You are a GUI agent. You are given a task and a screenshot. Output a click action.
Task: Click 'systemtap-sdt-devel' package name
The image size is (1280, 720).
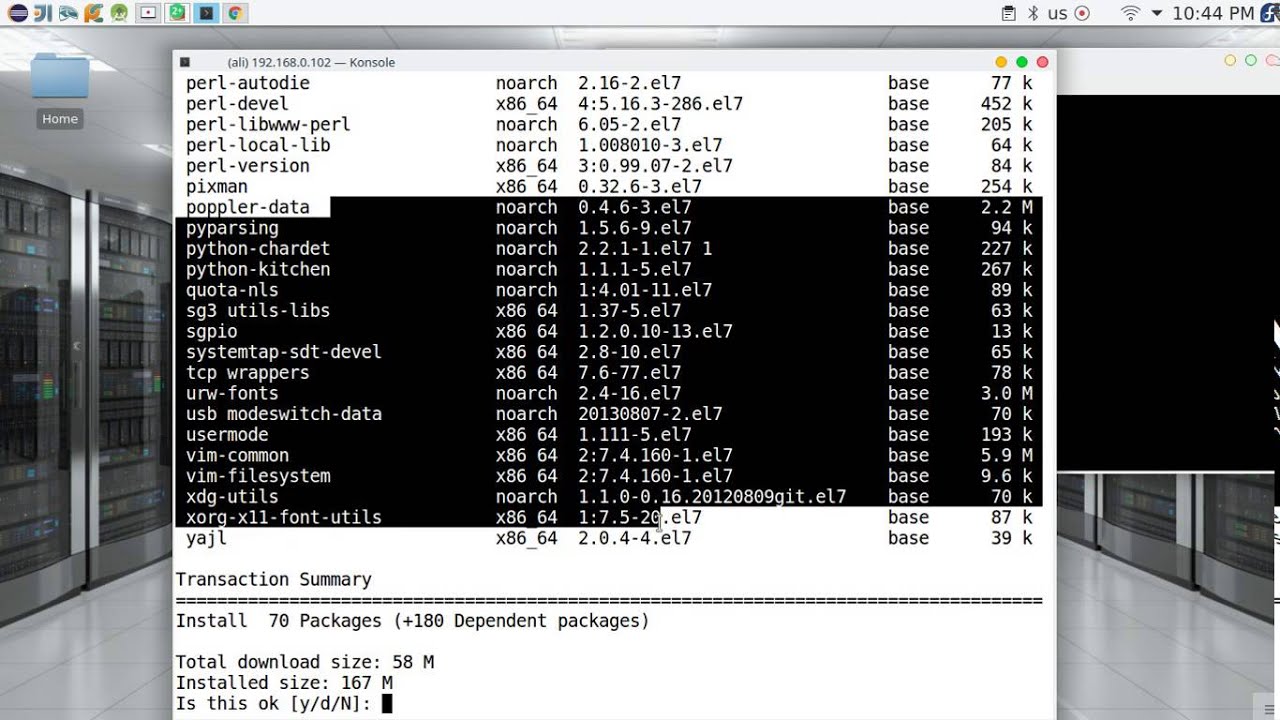(284, 352)
